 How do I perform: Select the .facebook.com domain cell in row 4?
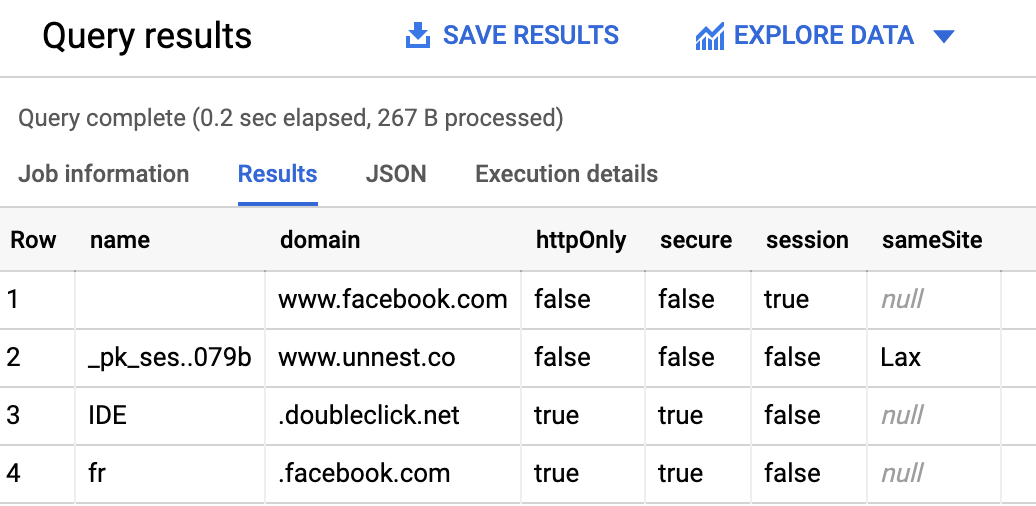[x=392, y=474]
